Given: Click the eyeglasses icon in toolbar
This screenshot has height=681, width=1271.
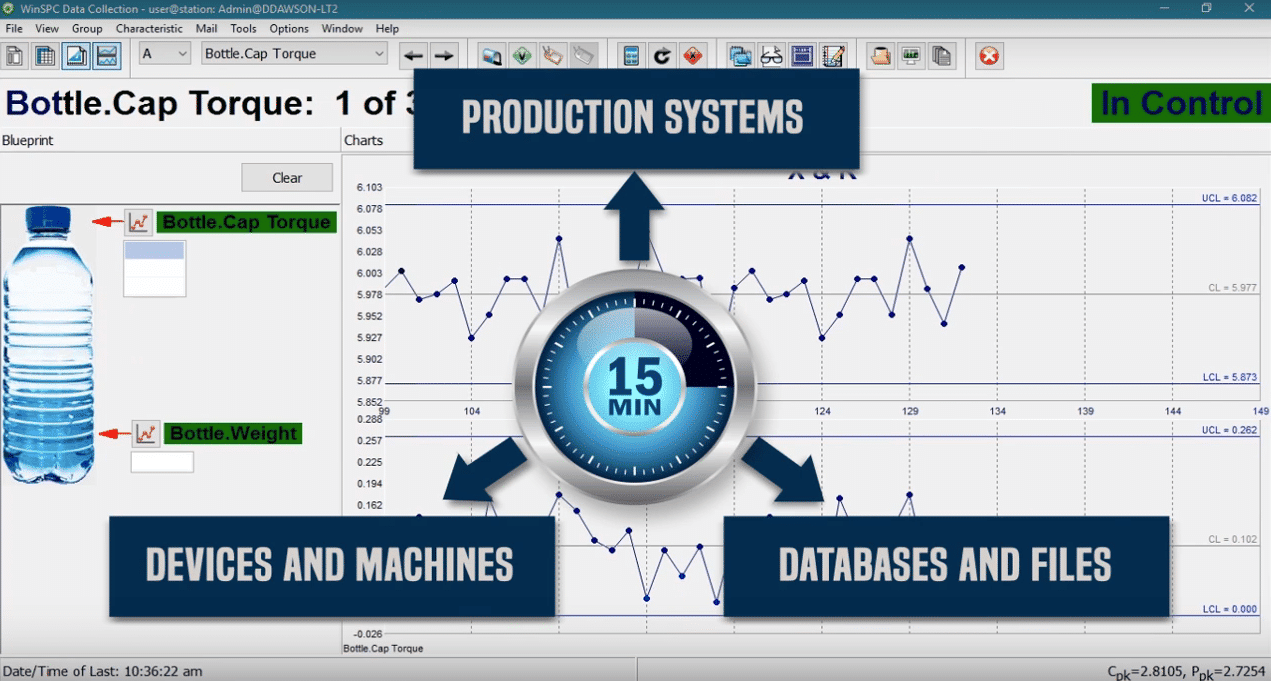Looking at the screenshot, I should (771, 55).
